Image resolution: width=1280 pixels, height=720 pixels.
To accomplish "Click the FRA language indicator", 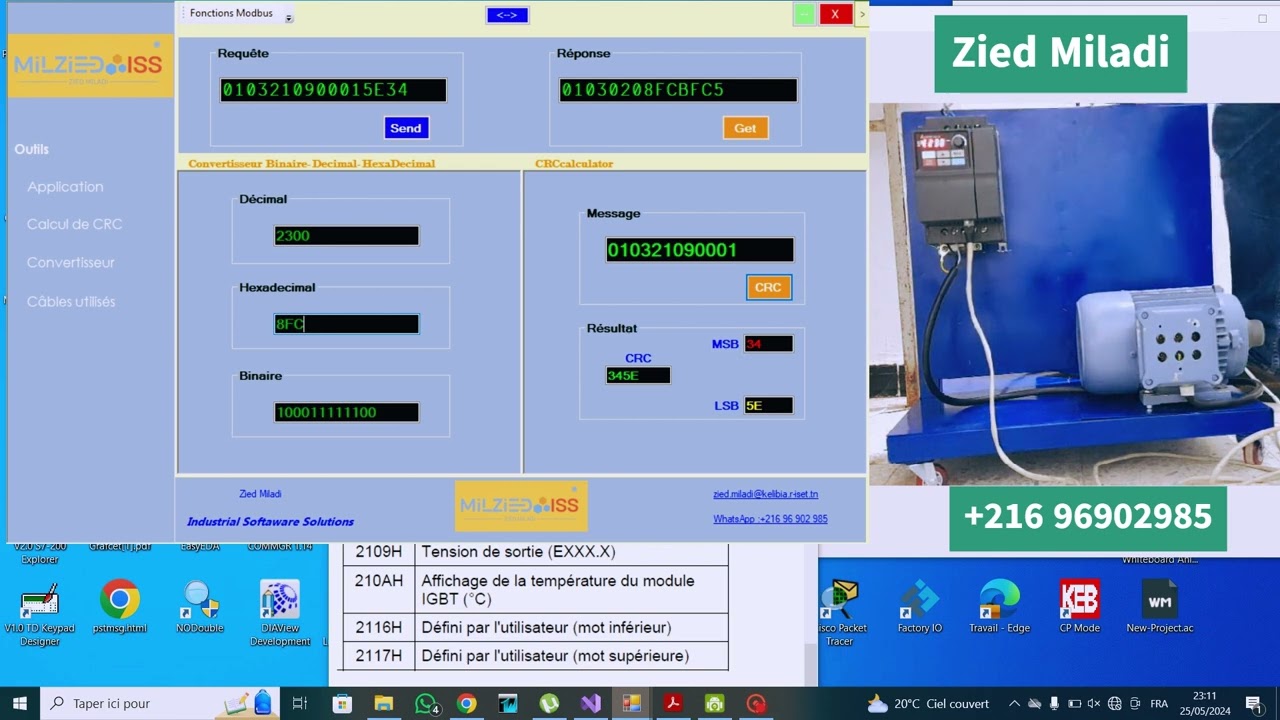I will point(1159,704).
